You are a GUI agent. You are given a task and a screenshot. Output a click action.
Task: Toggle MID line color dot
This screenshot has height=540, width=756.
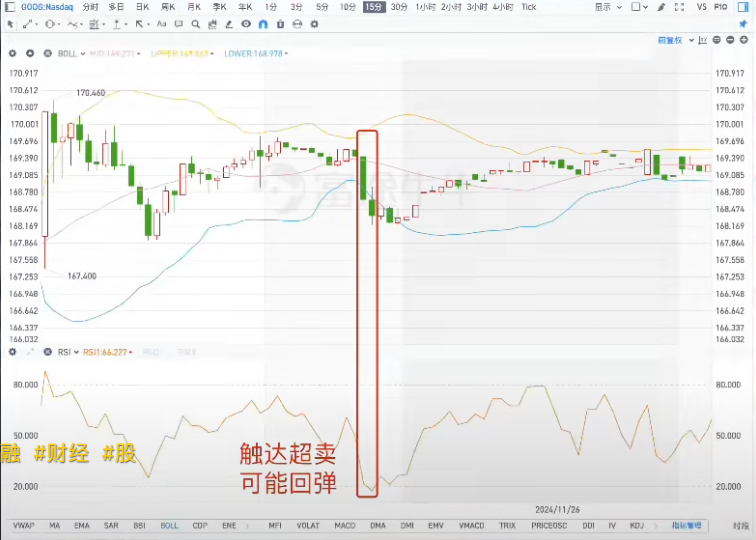click(x=139, y=54)
